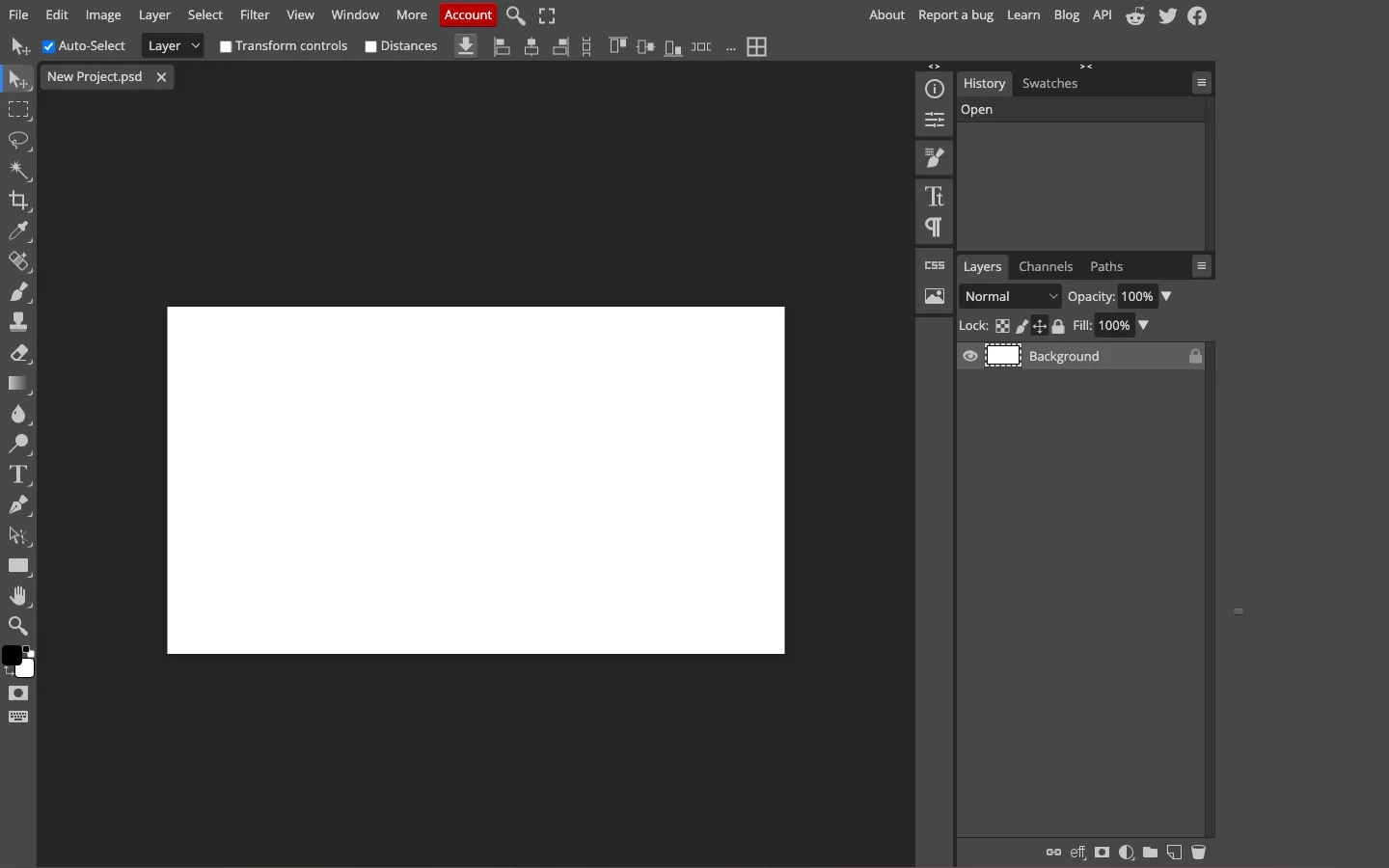Image resolution: width=1389 pixels, height=868 pixels.
Task: Activate the Eraser tool
Action: 18,354
